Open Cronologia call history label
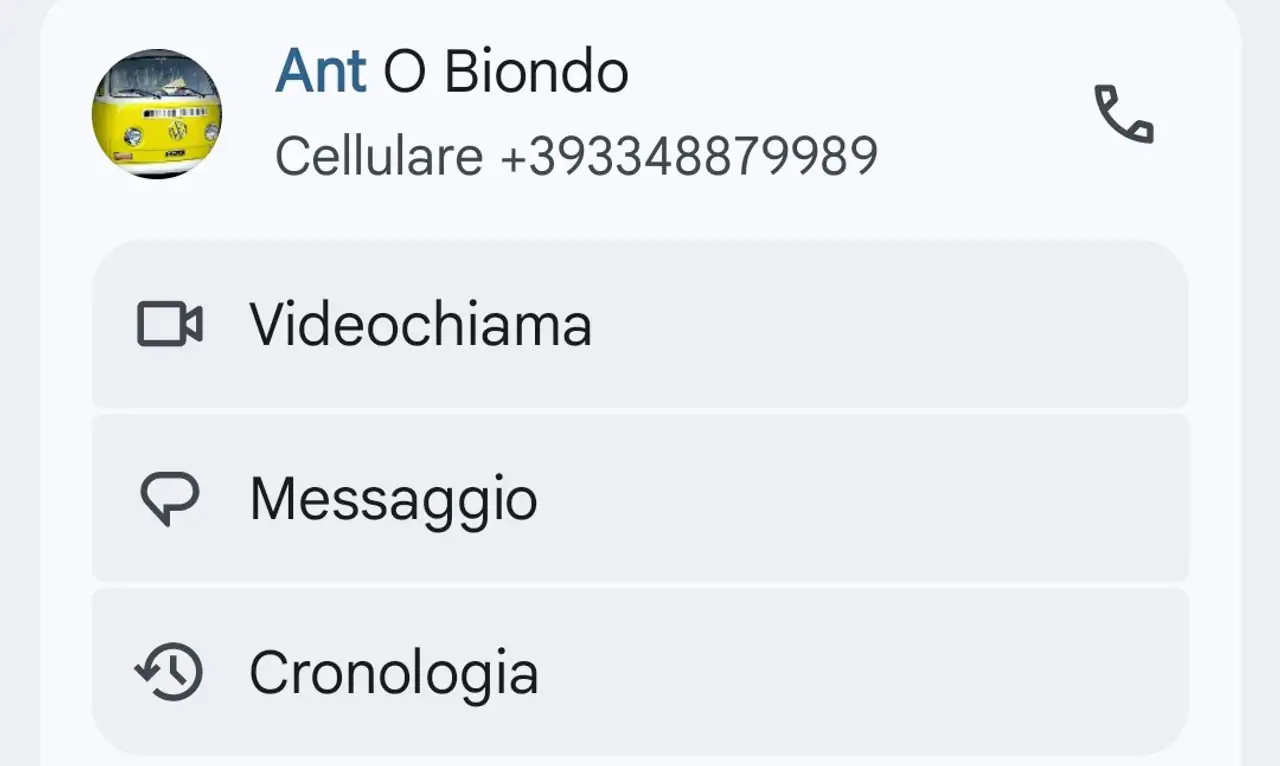Viewport: 1280px width, 766px height. [393, 672]
